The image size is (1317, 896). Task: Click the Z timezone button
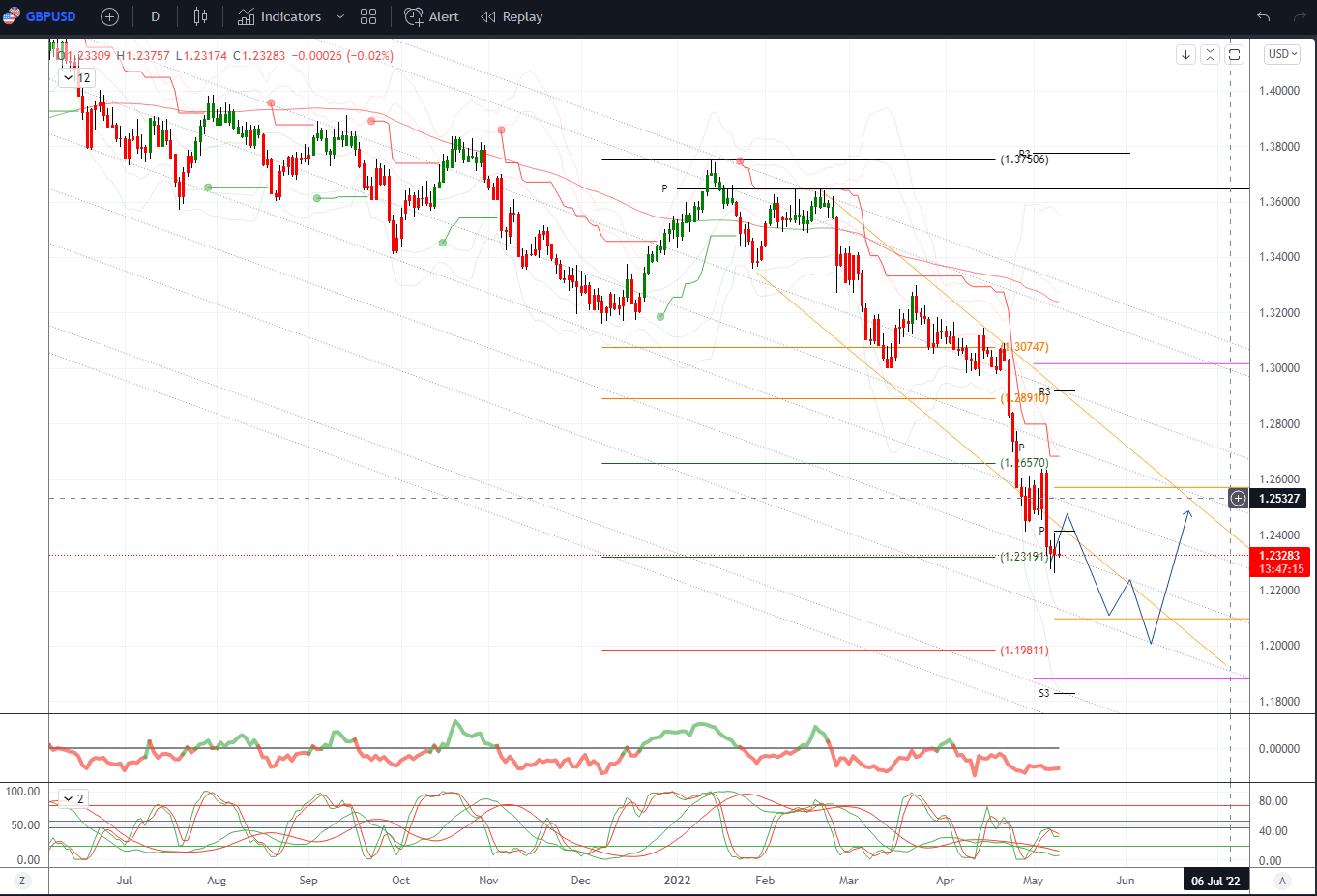pos(21,881)
